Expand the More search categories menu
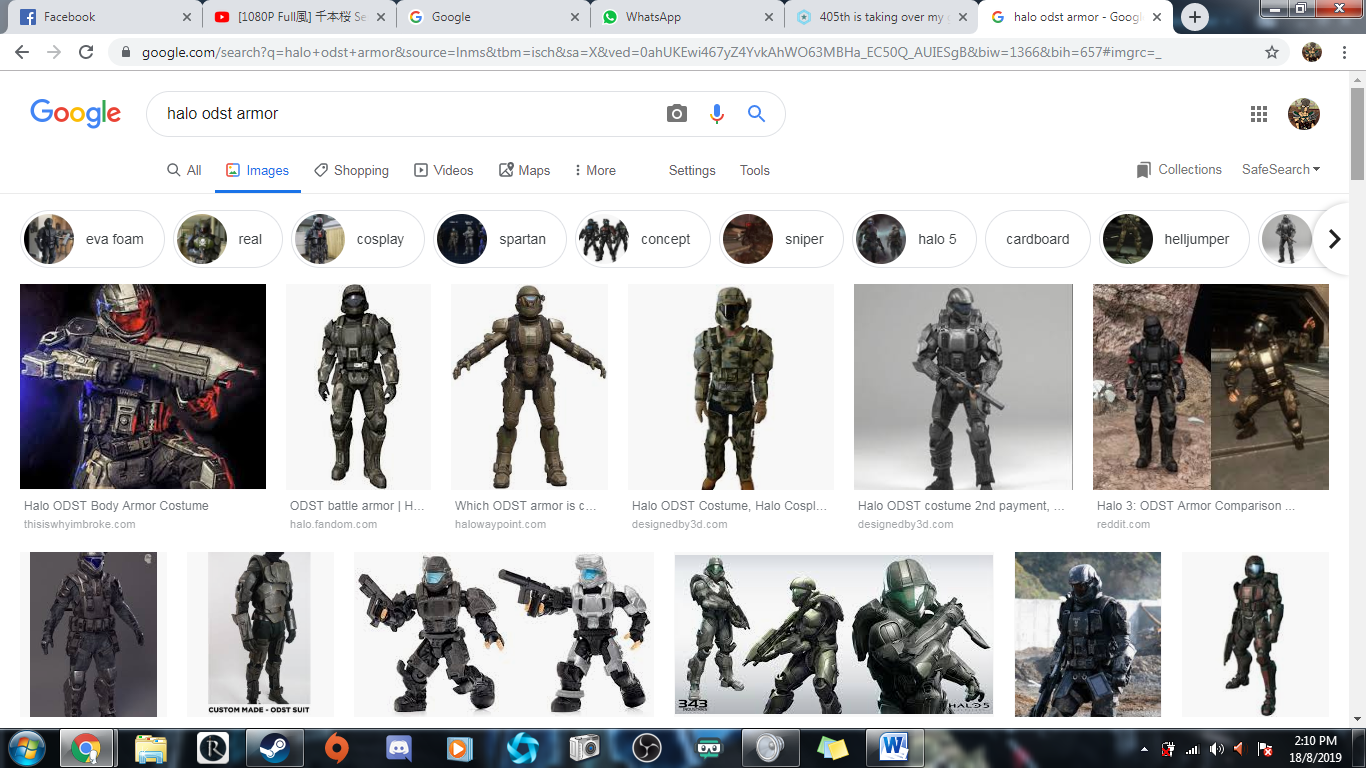1366x768 pixels. pos(595,171)
